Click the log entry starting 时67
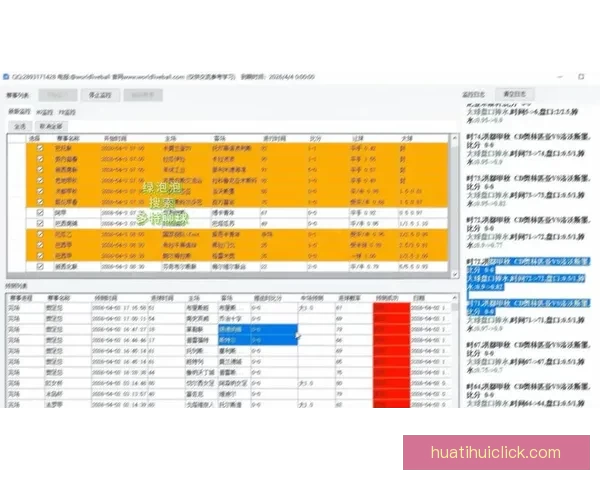The height and width of the screenshot is (480, 600). [x=527, y=357]
